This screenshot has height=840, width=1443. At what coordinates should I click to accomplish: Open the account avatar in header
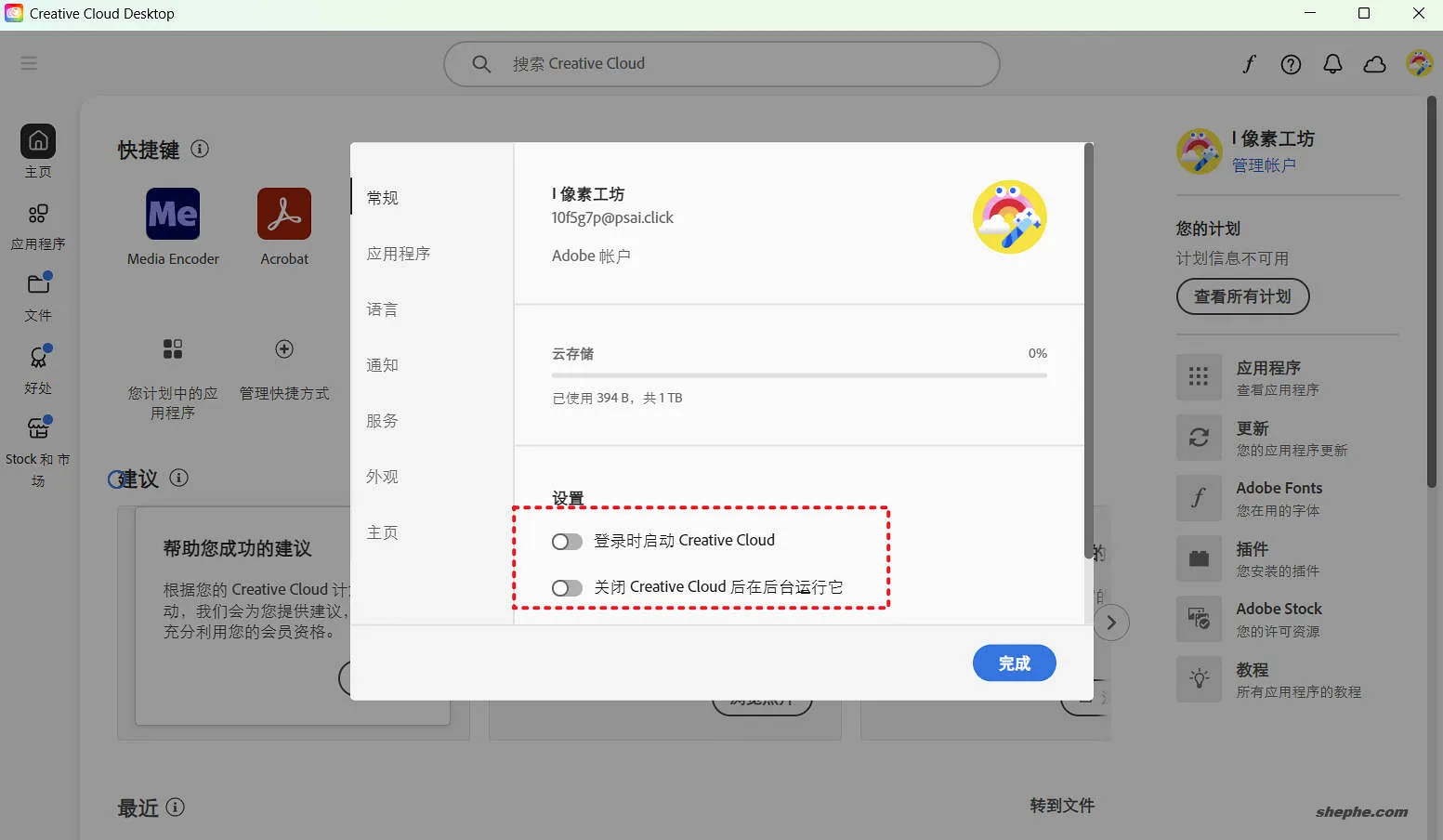pos(1419,63)
